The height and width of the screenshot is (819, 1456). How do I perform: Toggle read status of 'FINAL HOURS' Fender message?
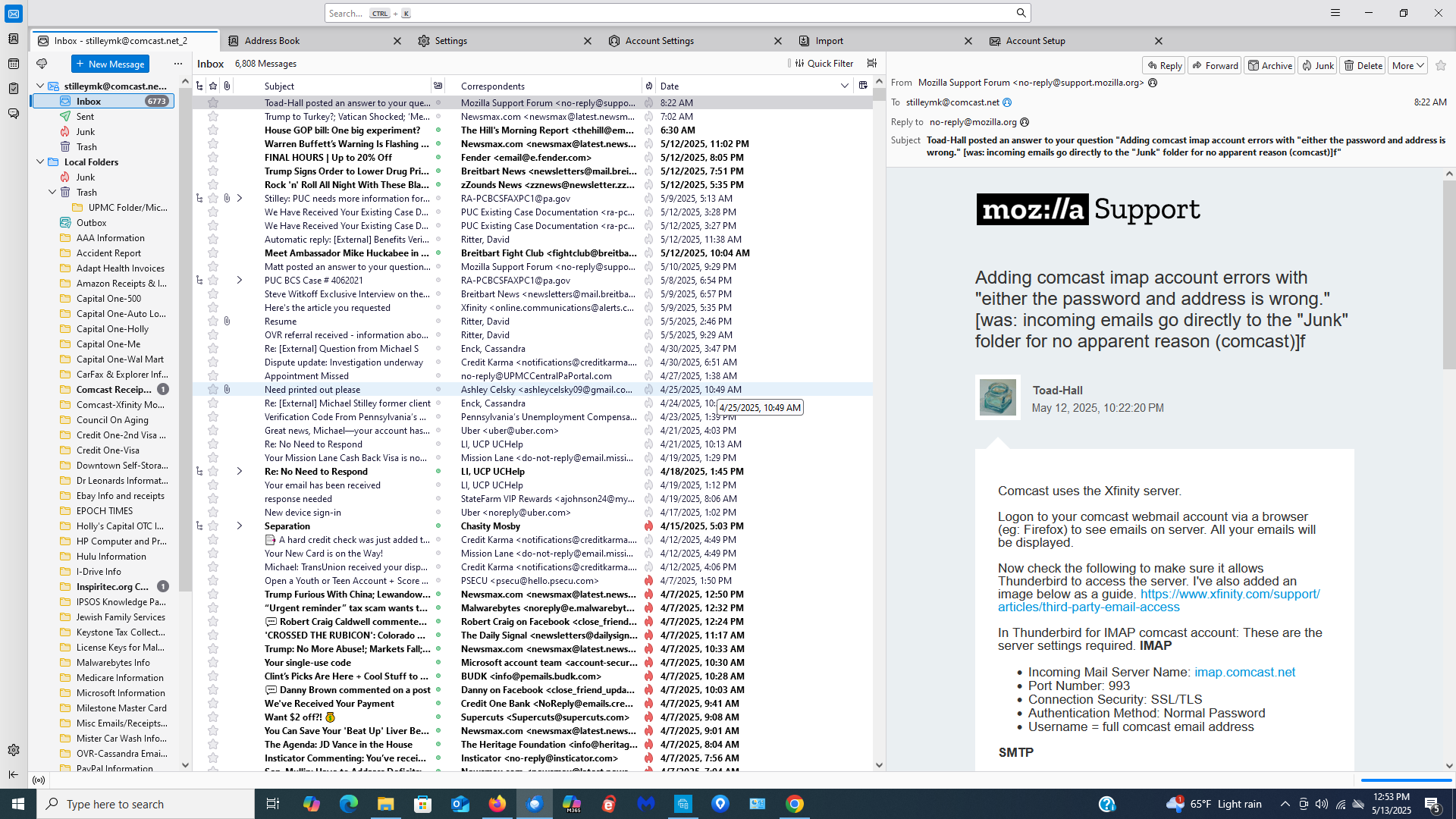click(438, 158)
